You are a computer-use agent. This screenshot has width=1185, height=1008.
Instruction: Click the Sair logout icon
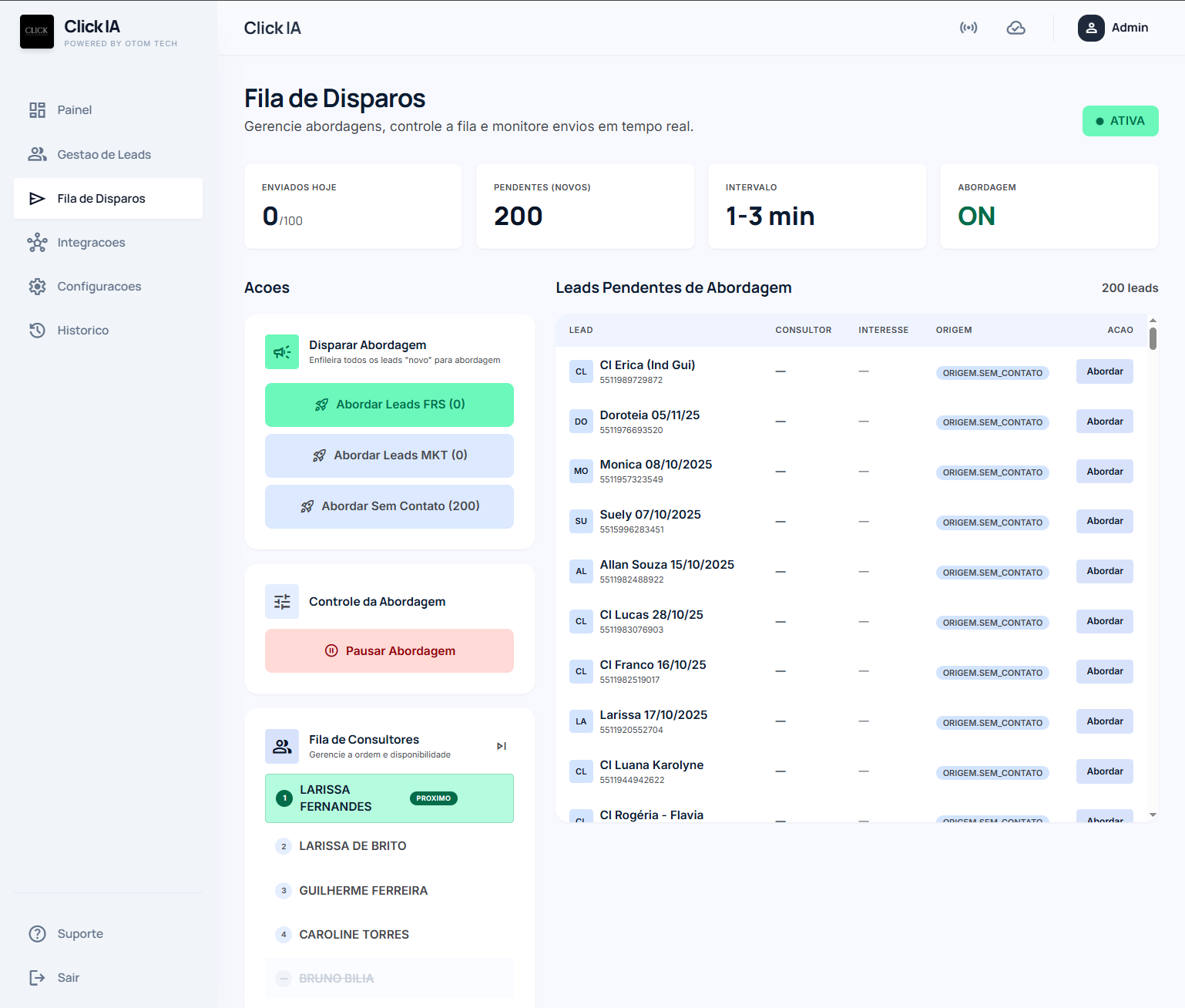pyautogui.click(x=37, y=977)
